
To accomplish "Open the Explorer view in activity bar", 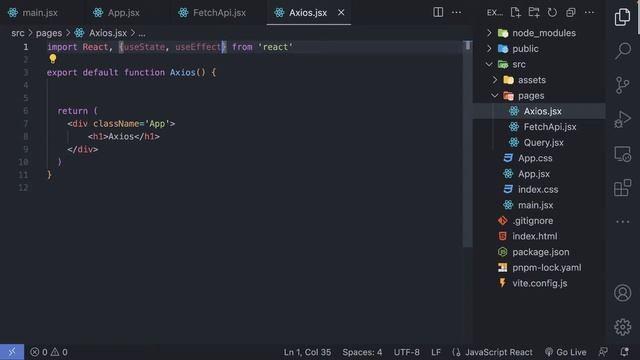I will click(622, 17).
